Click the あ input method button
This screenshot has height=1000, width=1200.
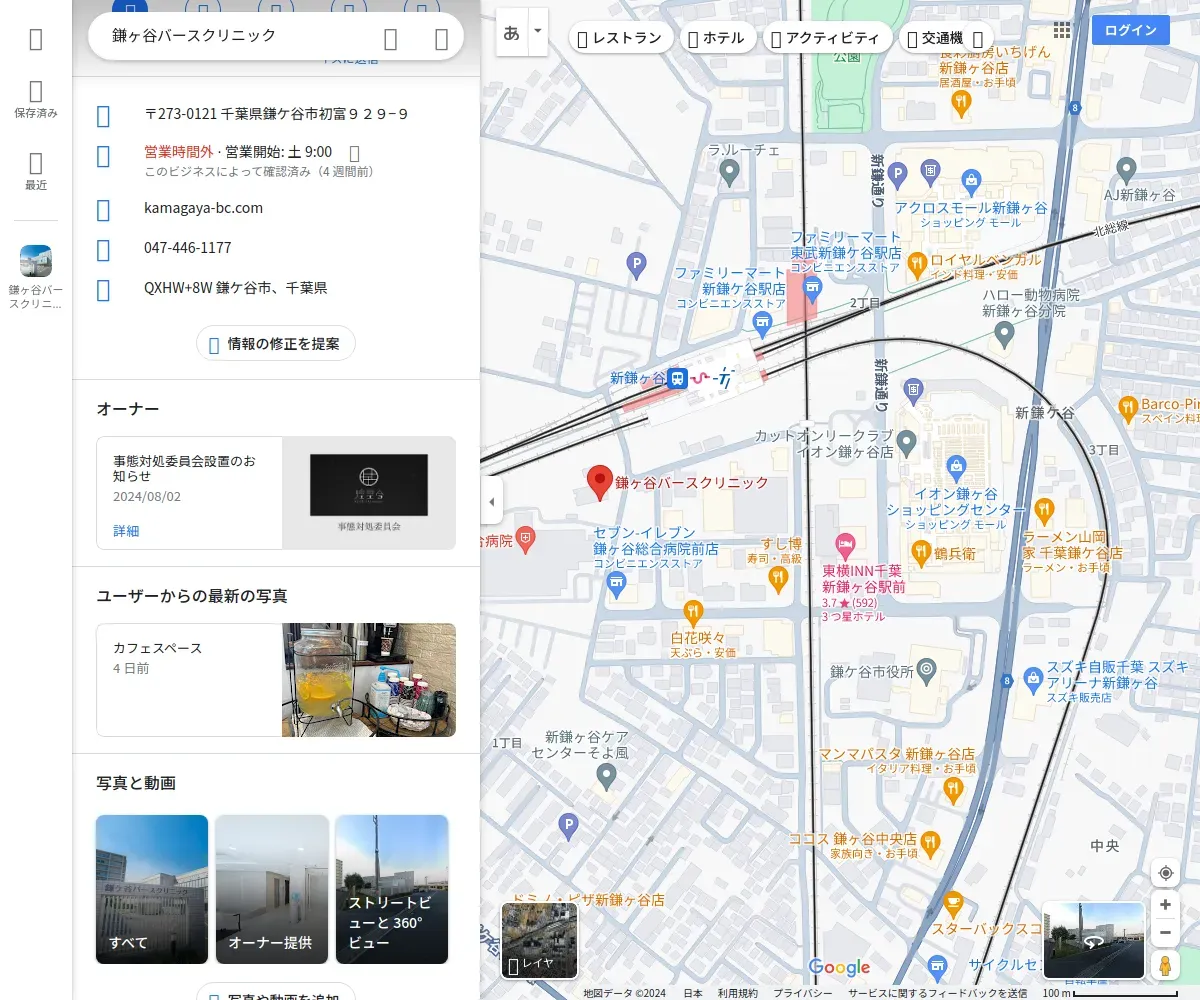click(x=511, y=32)
